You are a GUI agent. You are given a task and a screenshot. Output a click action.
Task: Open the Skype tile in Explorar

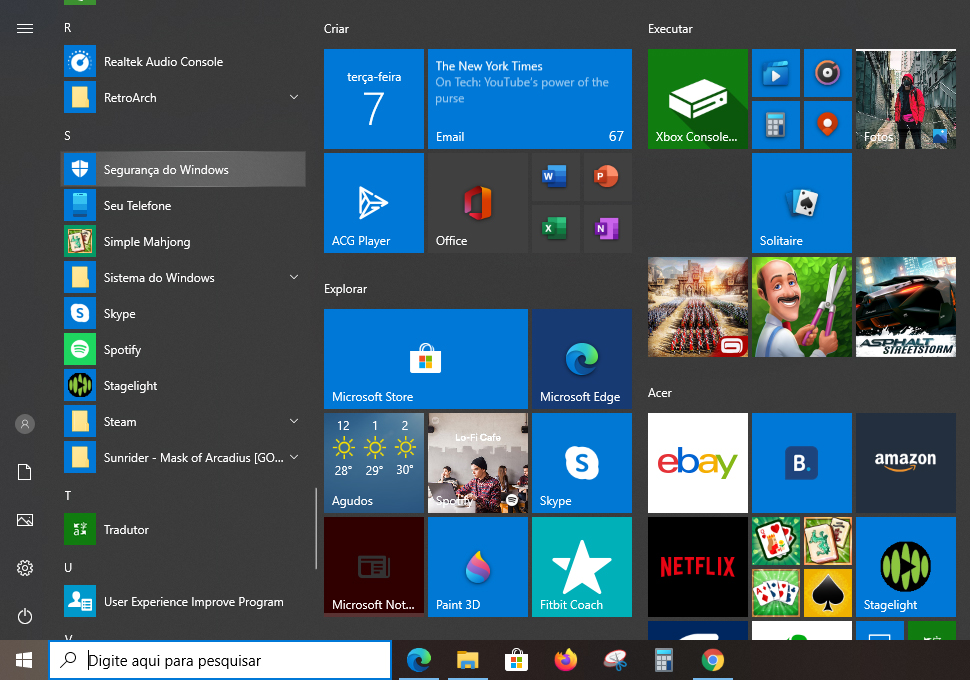[582, 463]
